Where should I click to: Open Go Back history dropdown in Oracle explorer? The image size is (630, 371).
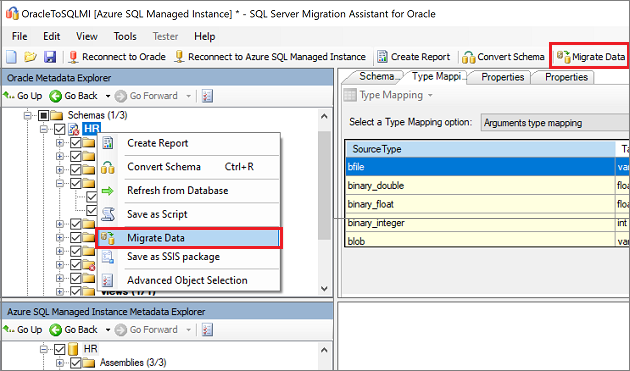tap(108, 96)
